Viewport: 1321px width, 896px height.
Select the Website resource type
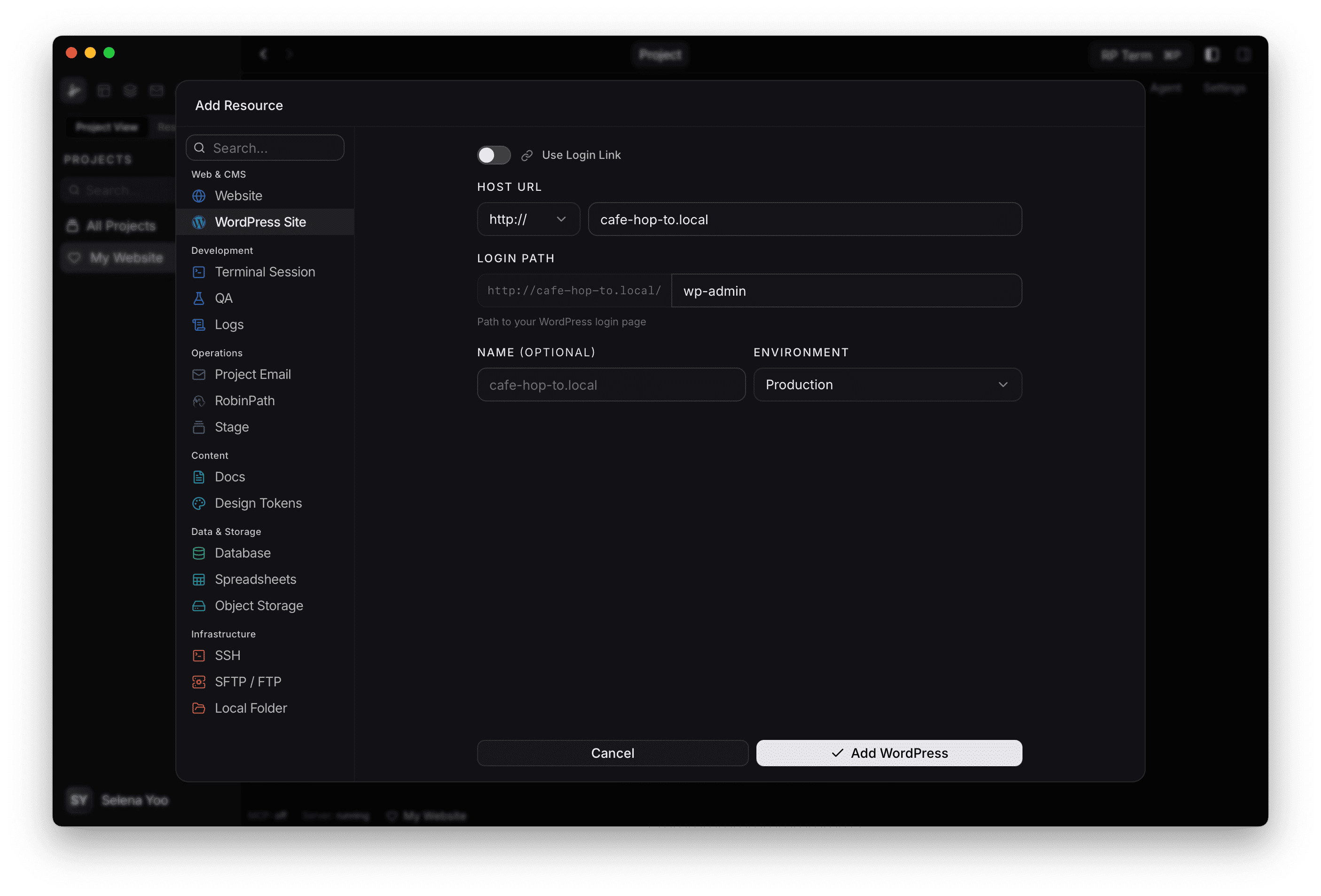239,196
